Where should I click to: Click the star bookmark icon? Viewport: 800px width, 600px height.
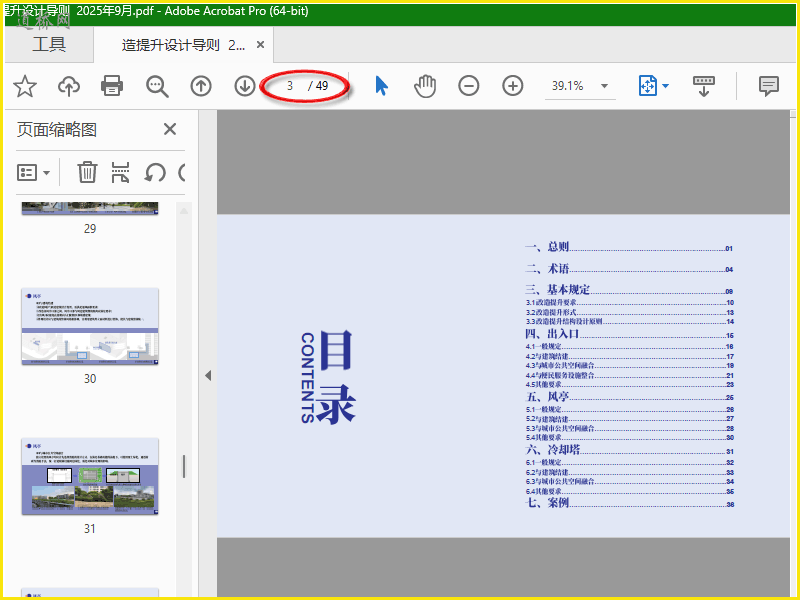point(24,86)
